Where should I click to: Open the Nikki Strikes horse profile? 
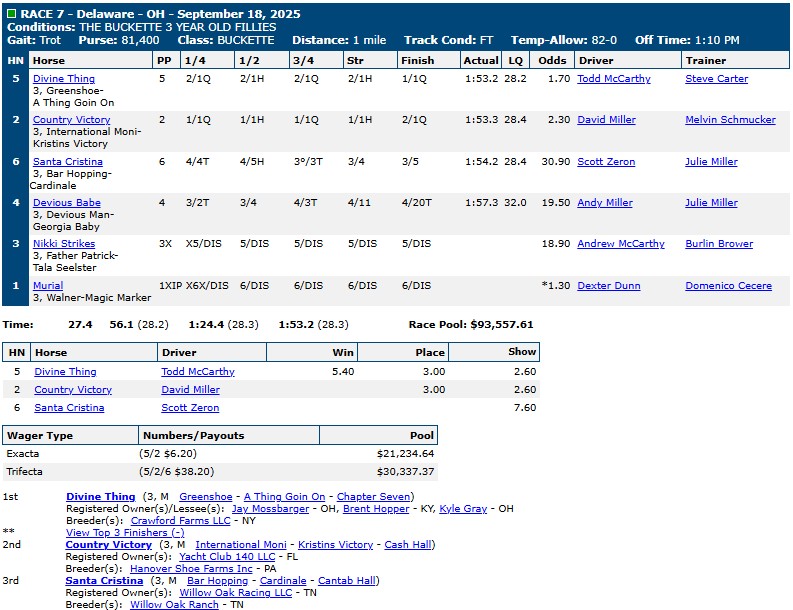(64, 244)
